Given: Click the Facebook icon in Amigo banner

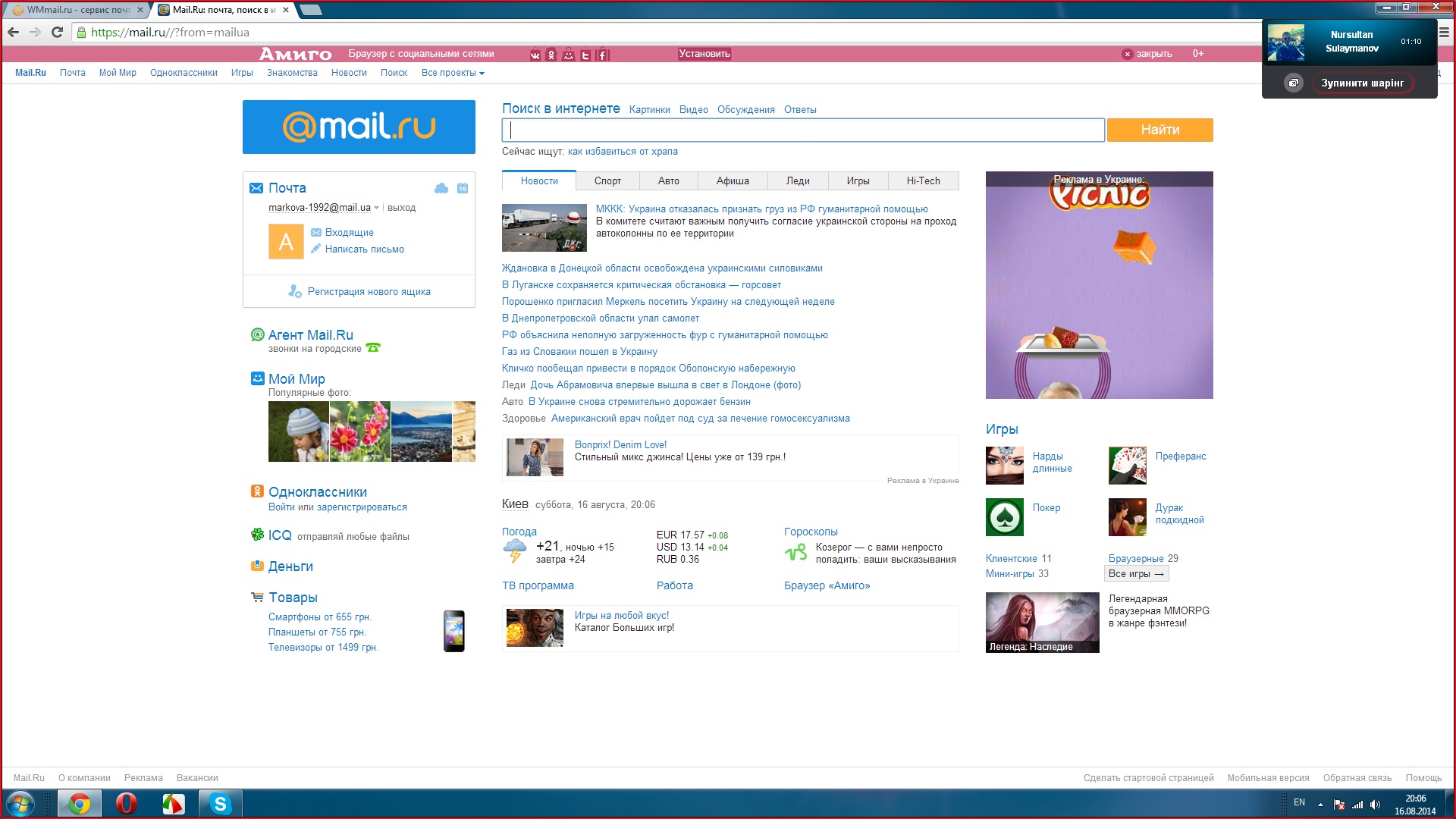Looking at the screenshot, I should click(x=602, y=55).
